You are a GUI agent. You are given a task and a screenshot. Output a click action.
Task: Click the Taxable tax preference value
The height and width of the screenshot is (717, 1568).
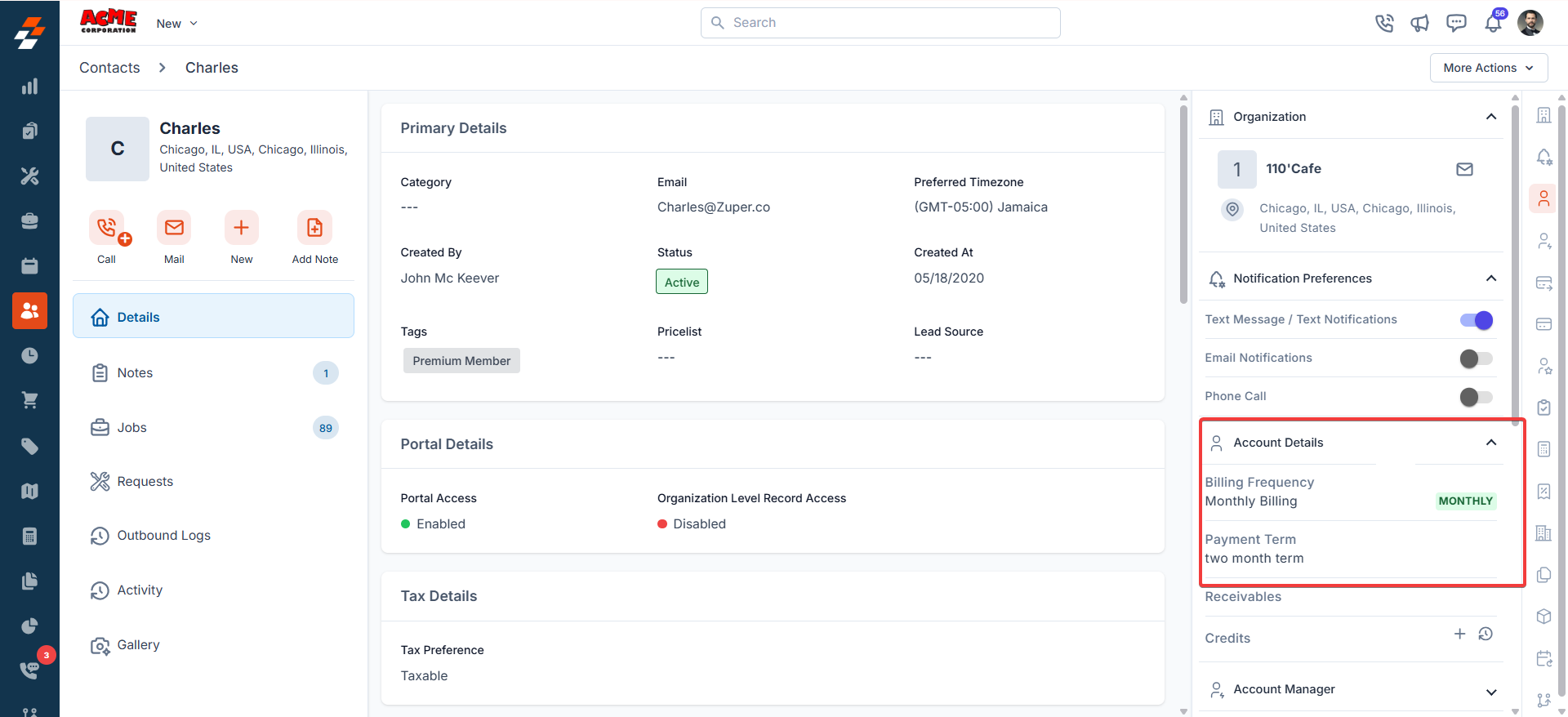[x=424, y=676]
